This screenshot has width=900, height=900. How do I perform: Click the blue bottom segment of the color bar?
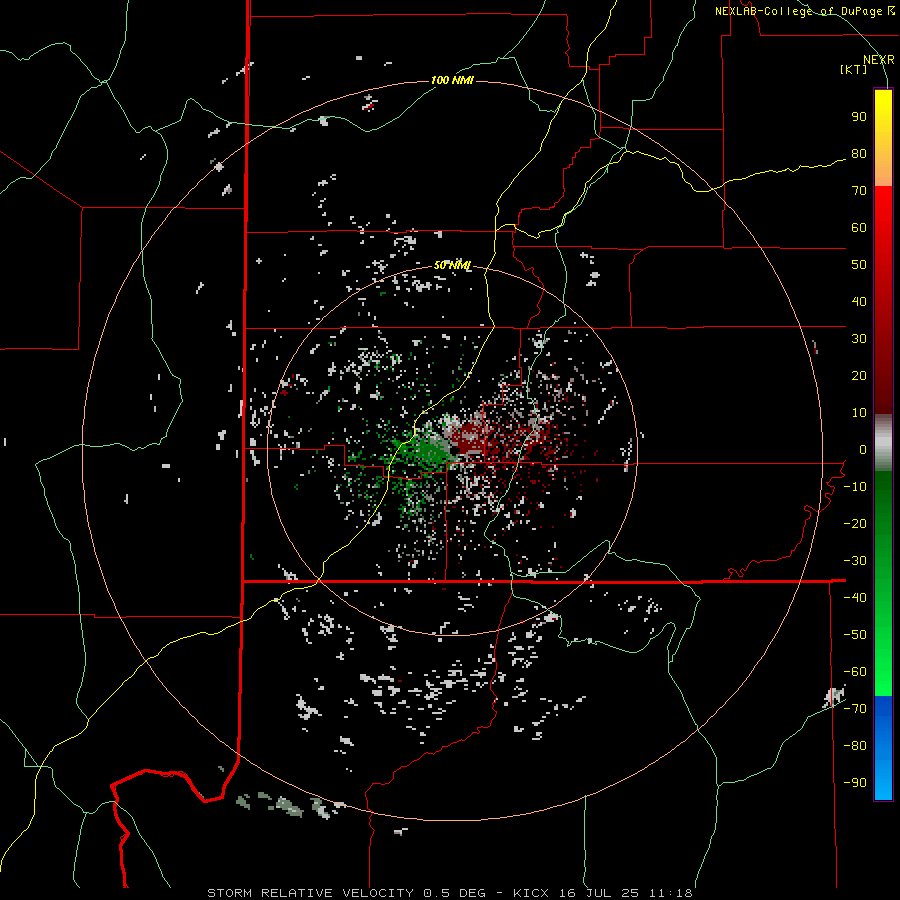(883, 748)
